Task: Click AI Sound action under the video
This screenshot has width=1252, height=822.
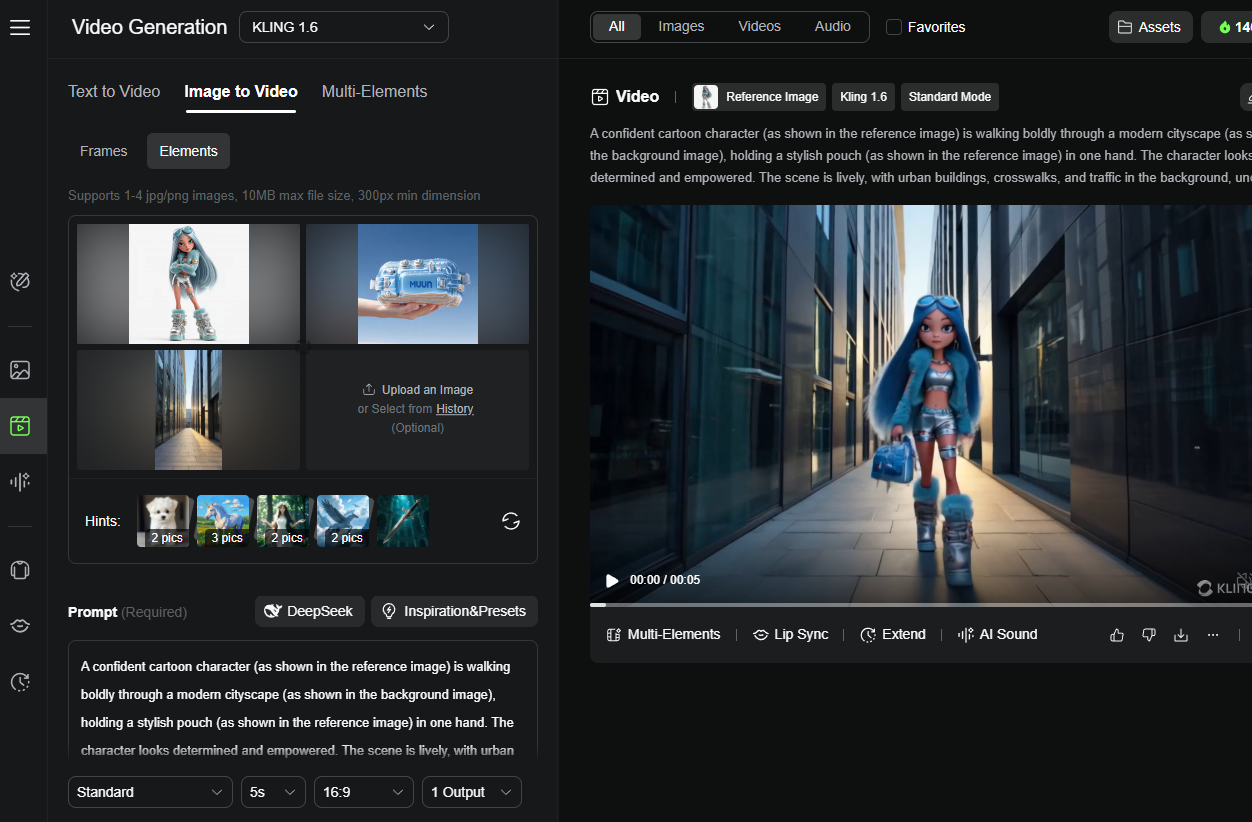Action: [998, 635]
